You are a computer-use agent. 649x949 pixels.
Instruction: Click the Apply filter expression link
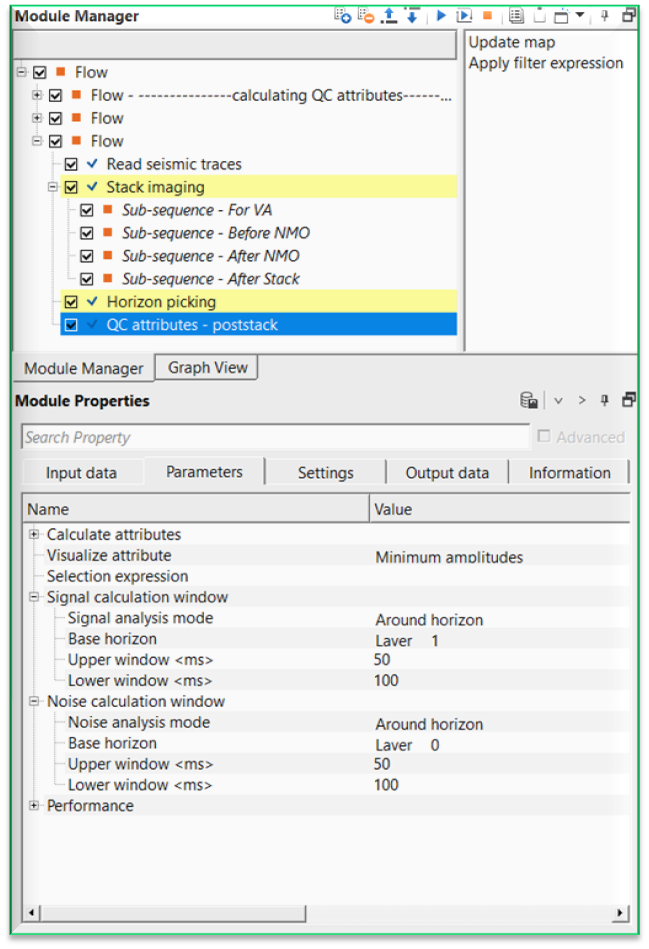pyautogui.click(x=545, y=62)
